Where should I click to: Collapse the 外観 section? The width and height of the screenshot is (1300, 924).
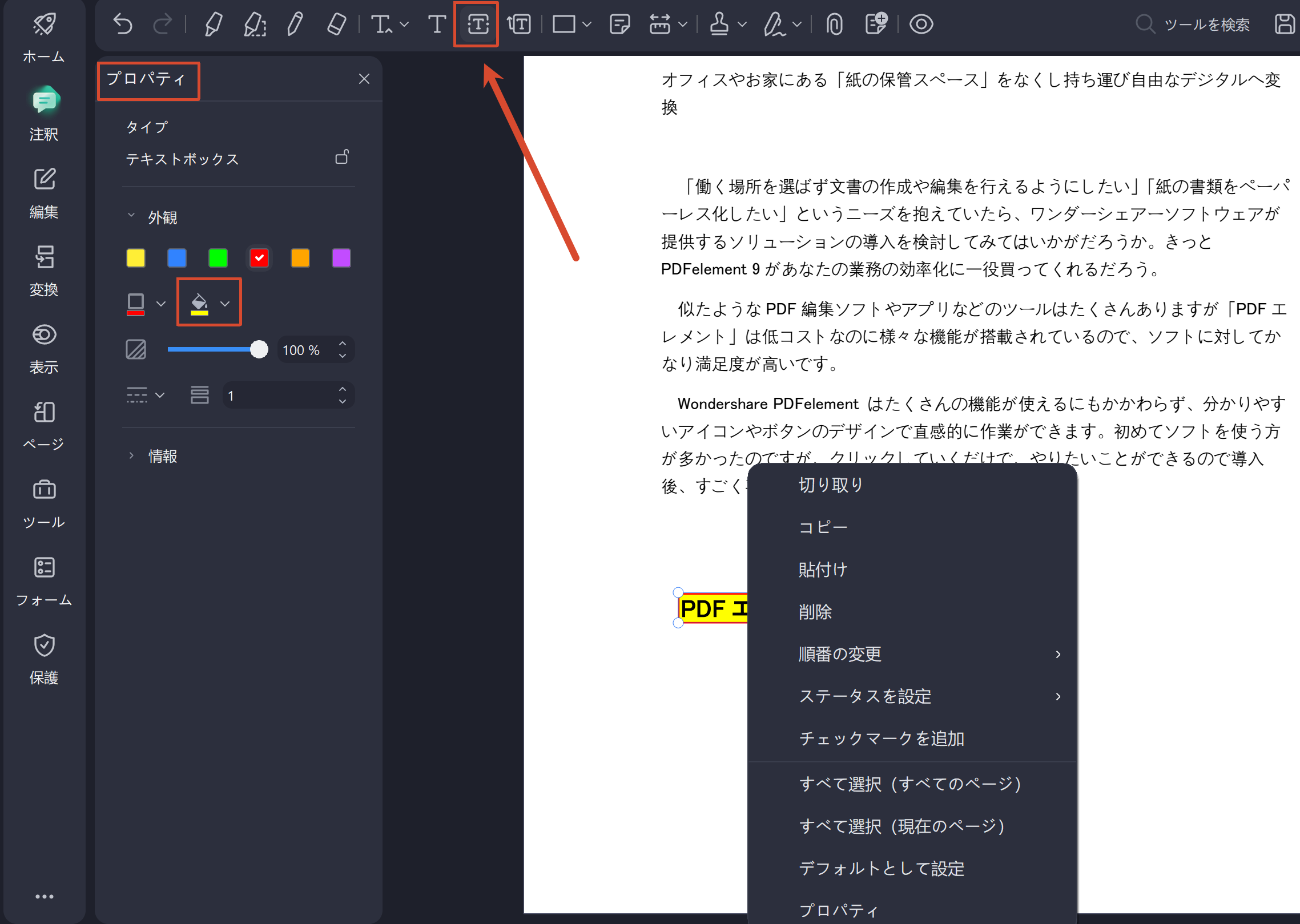pyautogui.click(x=131, y=216)
